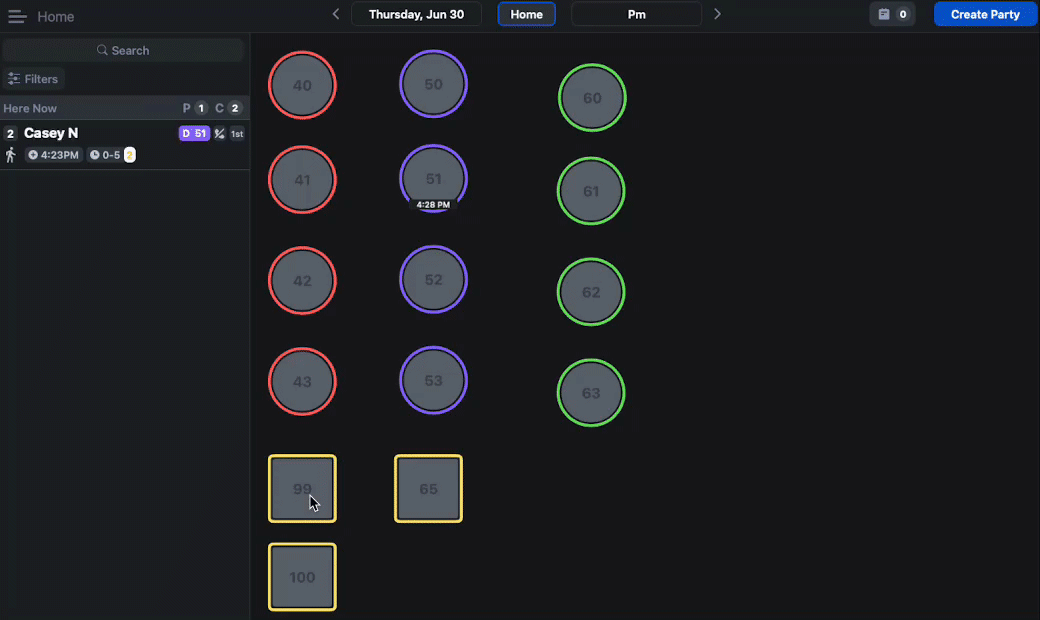This screenshot has height=620, width=1040.
Task: Click the 1st visit badge for Casey N
Action: coord(237,134)
